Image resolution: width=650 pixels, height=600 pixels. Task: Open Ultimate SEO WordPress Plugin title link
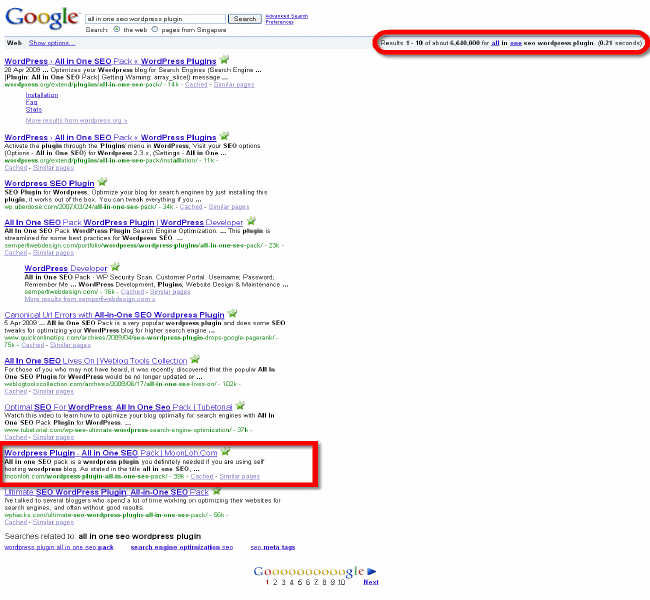point(107,492)
